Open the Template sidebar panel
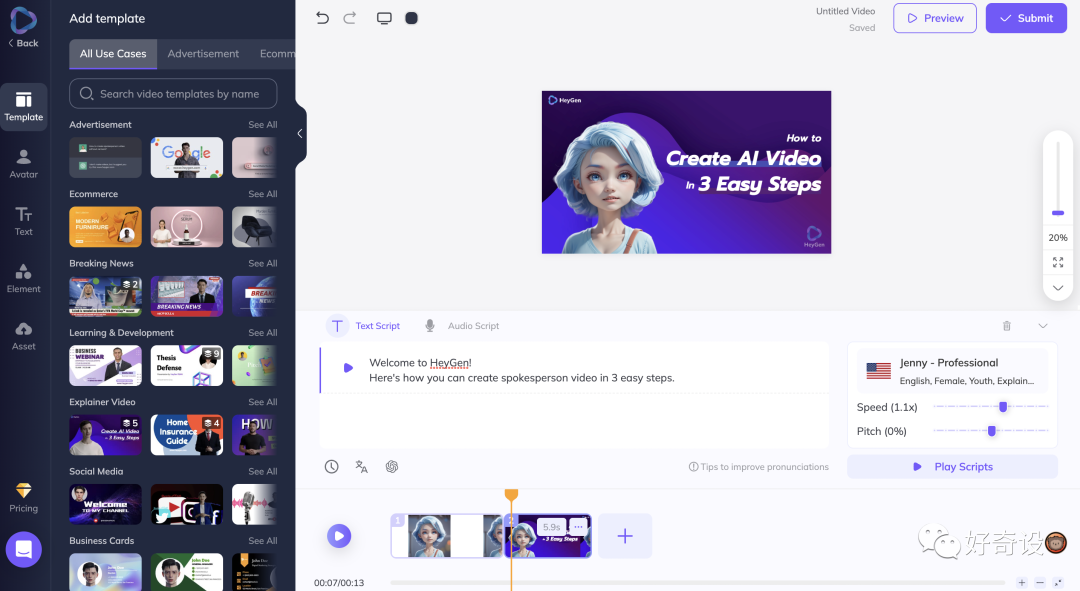The image size is (1080, 591). pyautogui.click(x=24, y=107)
